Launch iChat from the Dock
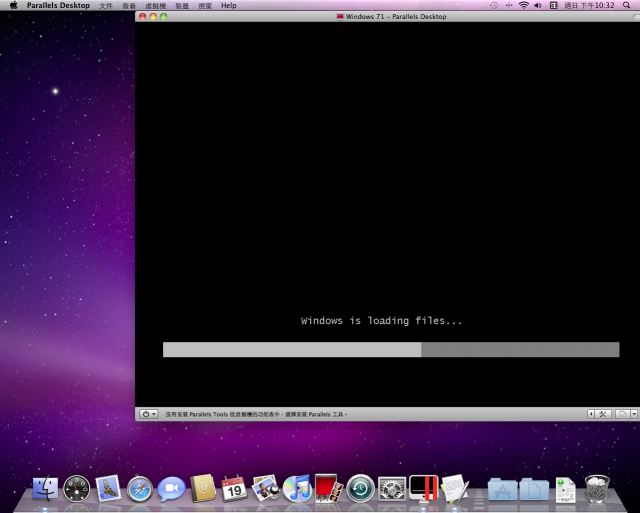 (171, 489)
